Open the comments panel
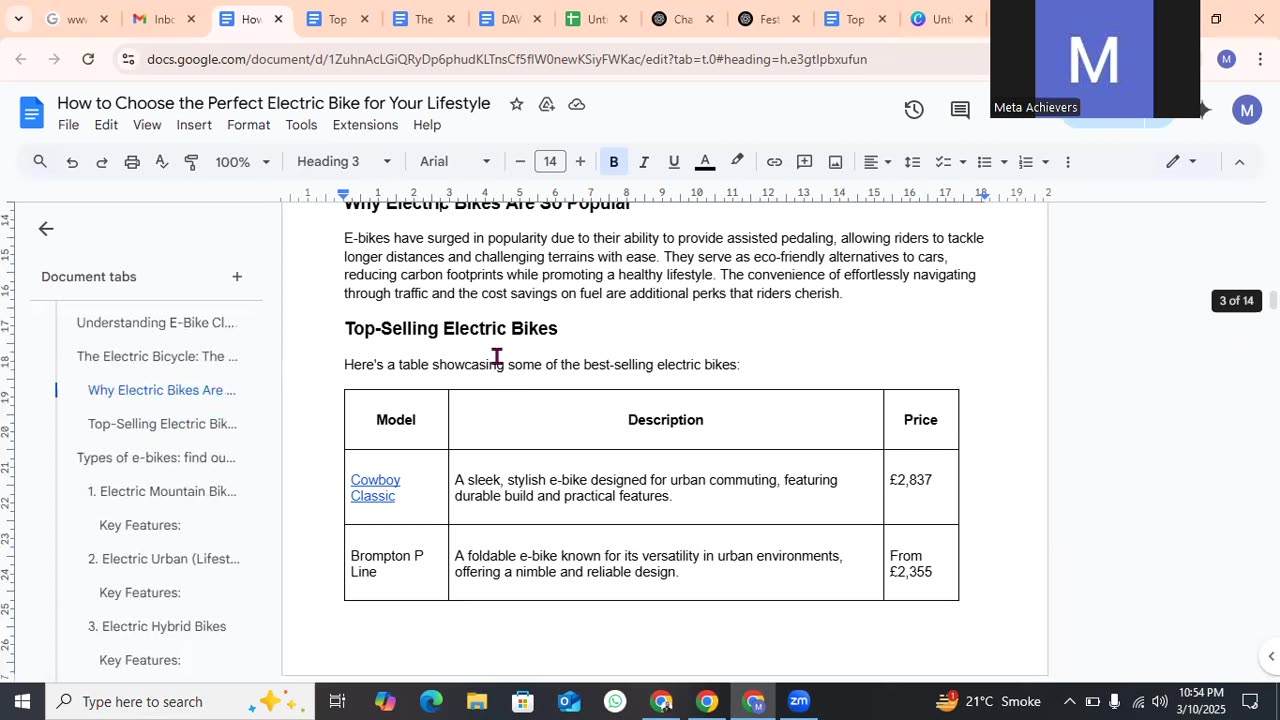 (x=960, y=110)
